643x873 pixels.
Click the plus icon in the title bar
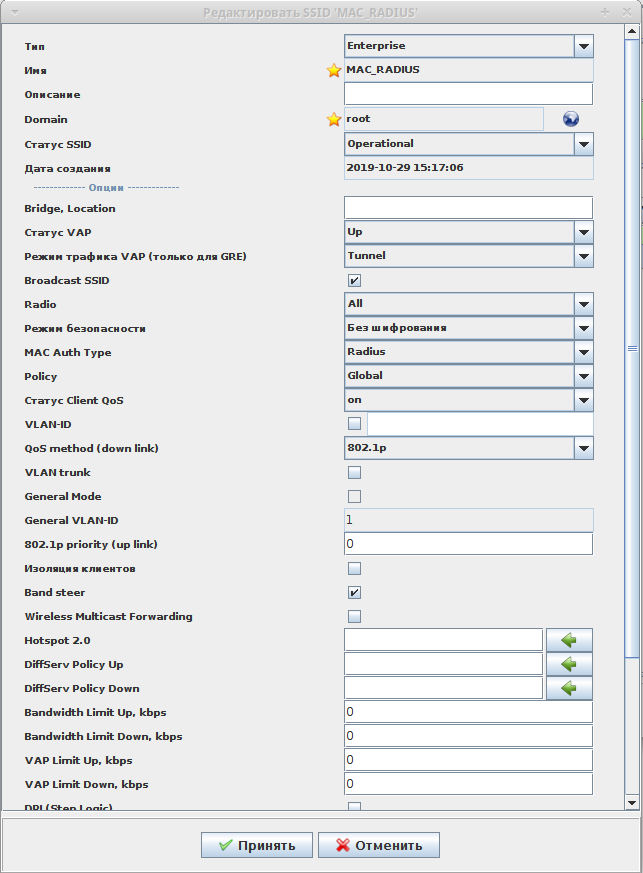tap(605, 11)
